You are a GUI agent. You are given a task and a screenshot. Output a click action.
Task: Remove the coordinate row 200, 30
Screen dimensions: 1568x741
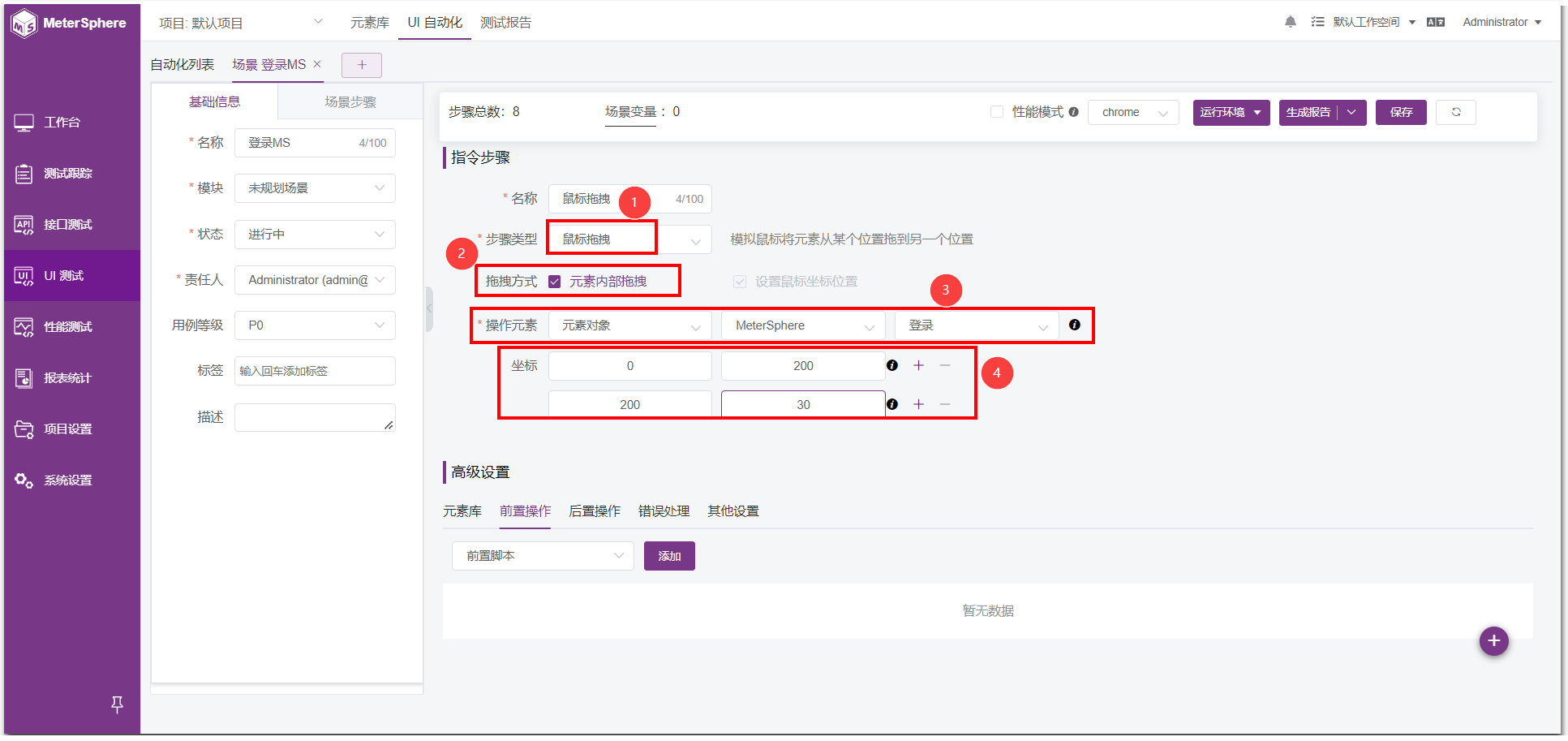point(945,404)
